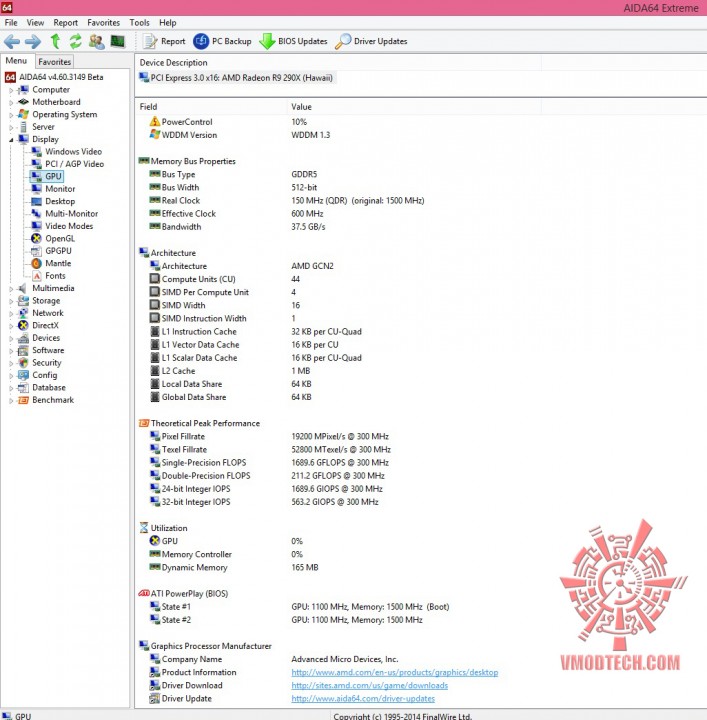This screenshot has width=707, height=720.
Task: Open the Help menu
Action: (168, 22)
